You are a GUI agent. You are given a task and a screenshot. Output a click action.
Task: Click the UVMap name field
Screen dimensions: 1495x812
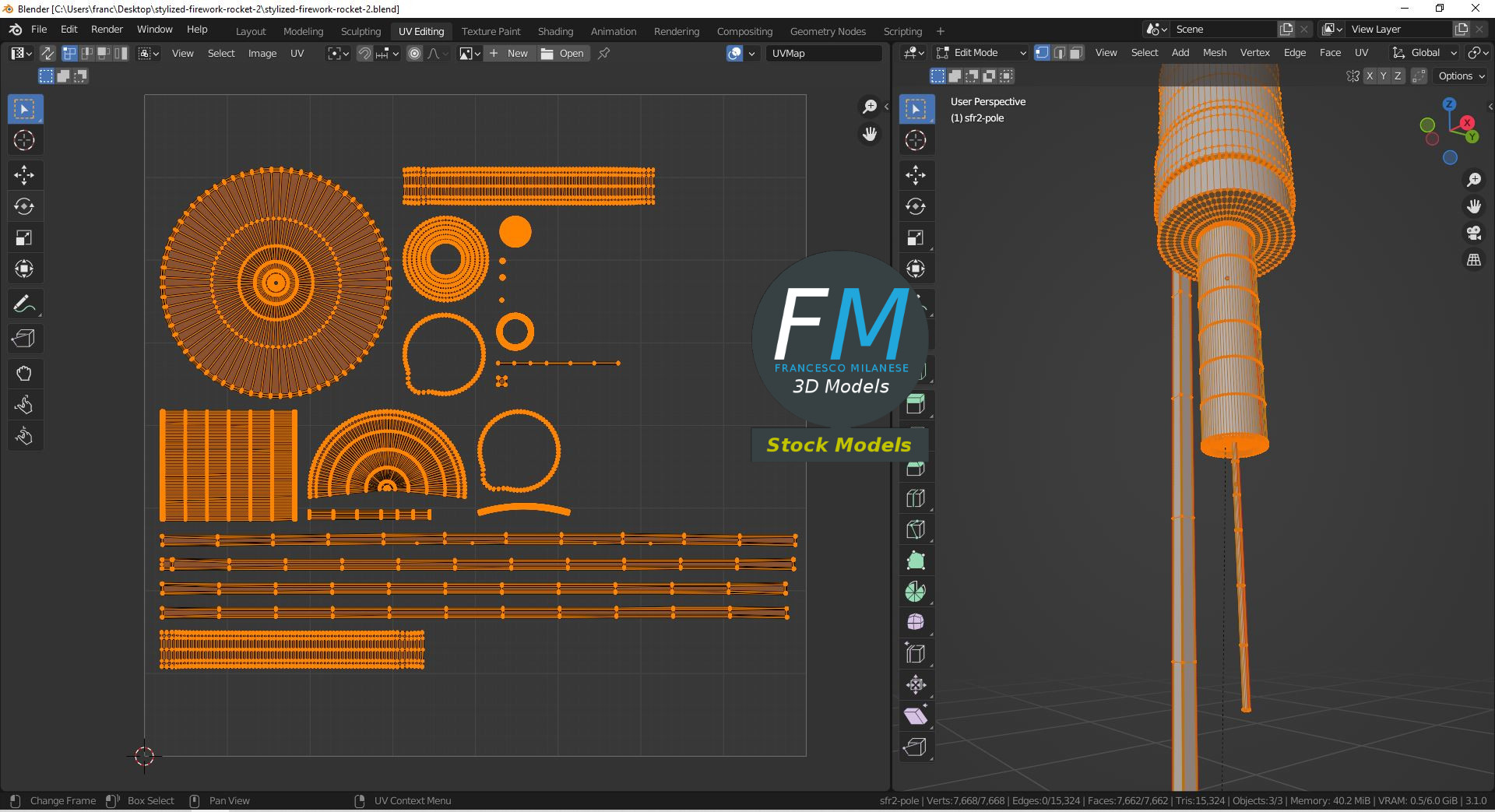point(823,54)
